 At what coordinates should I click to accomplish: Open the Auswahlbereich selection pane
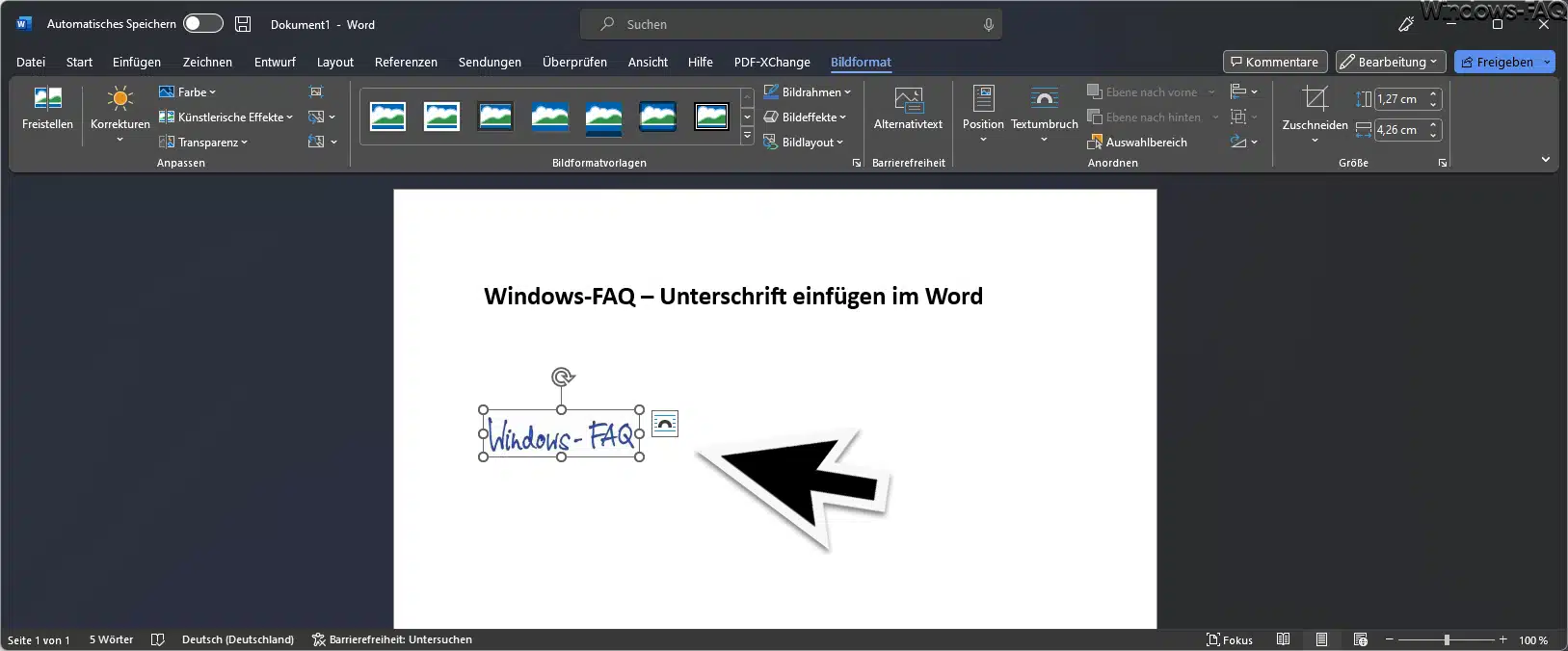click(x=1137, y=142)
